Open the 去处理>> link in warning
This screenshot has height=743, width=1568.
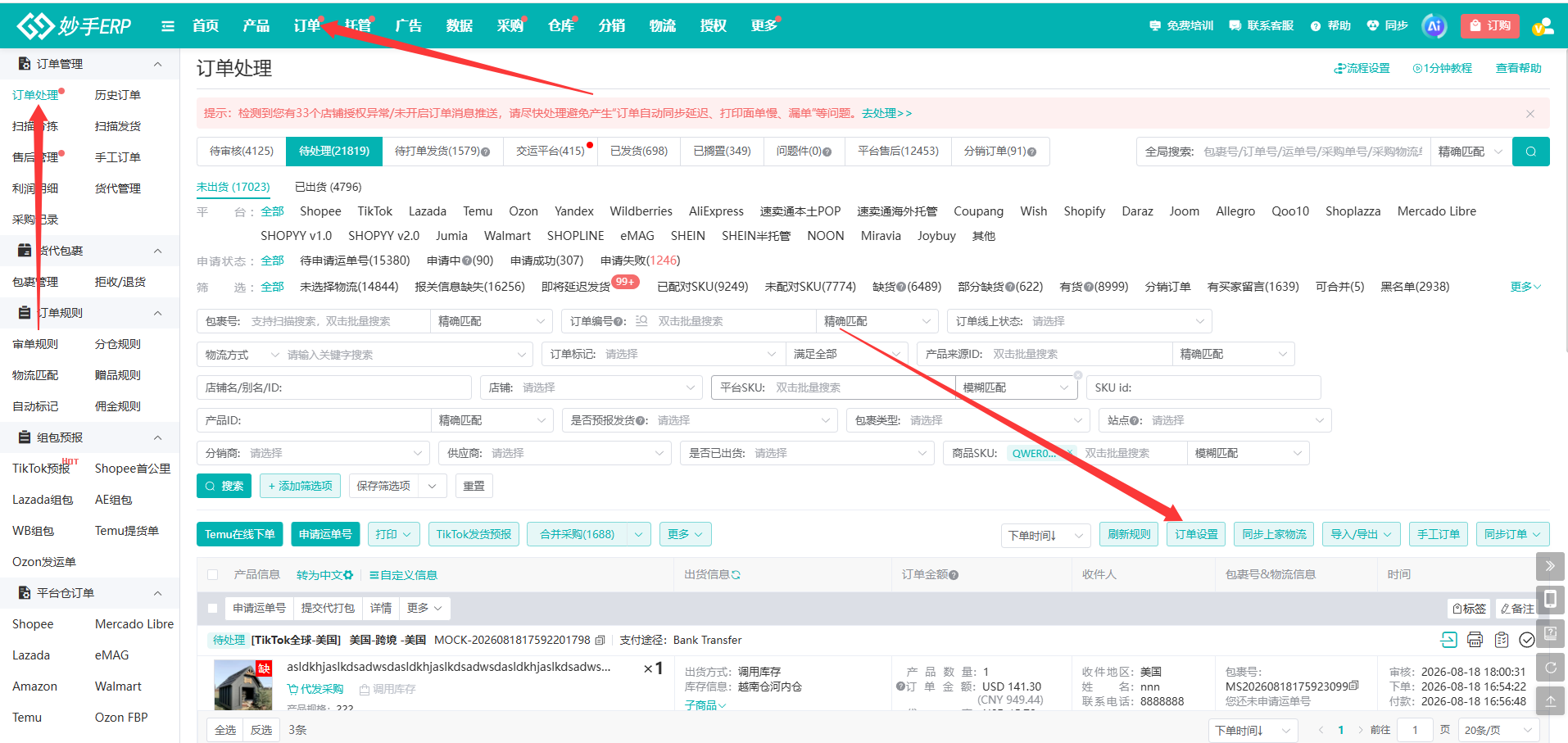click(x=886, y=113)
